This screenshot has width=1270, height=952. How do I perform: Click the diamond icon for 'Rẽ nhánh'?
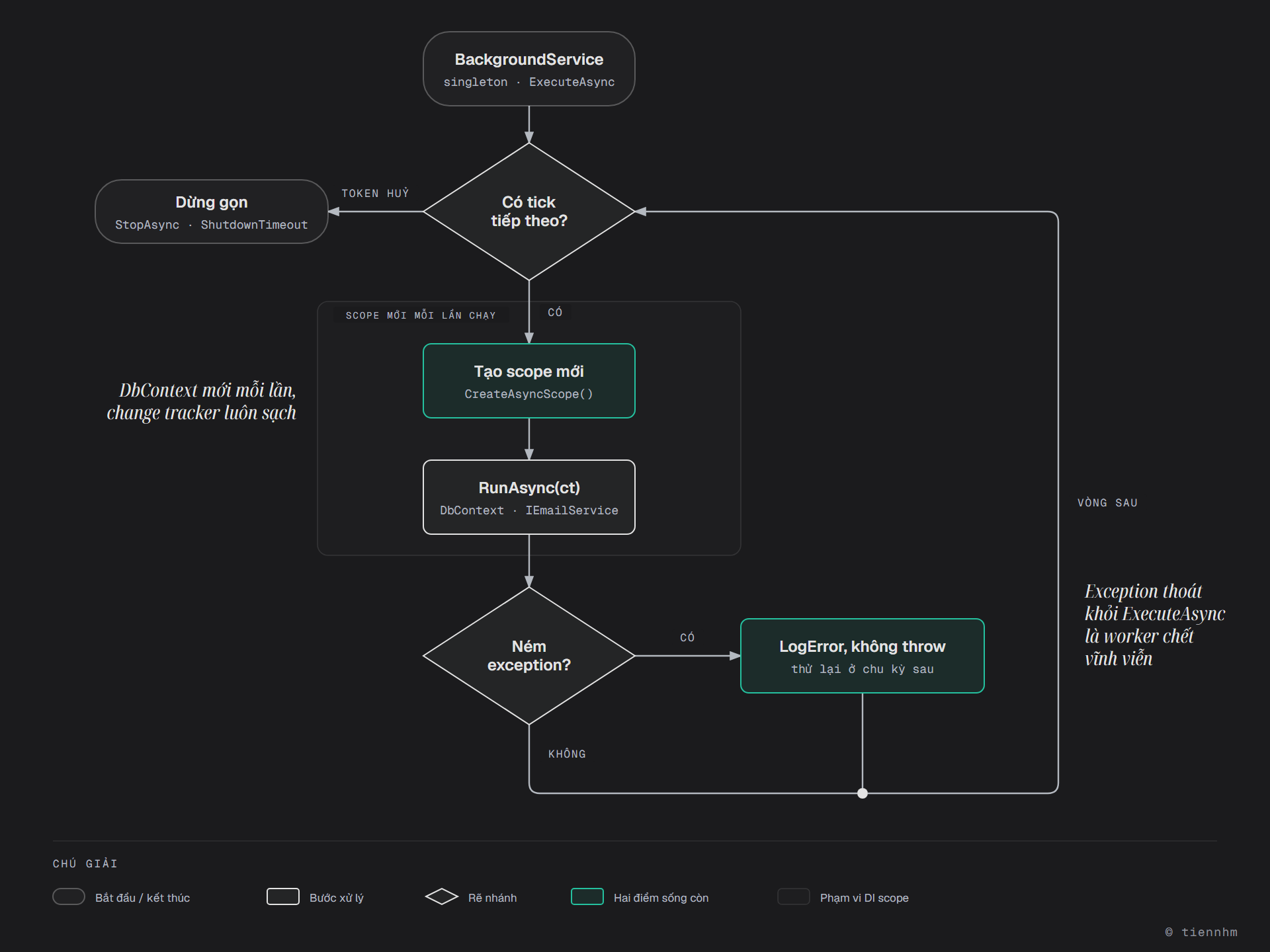point(442,896)
